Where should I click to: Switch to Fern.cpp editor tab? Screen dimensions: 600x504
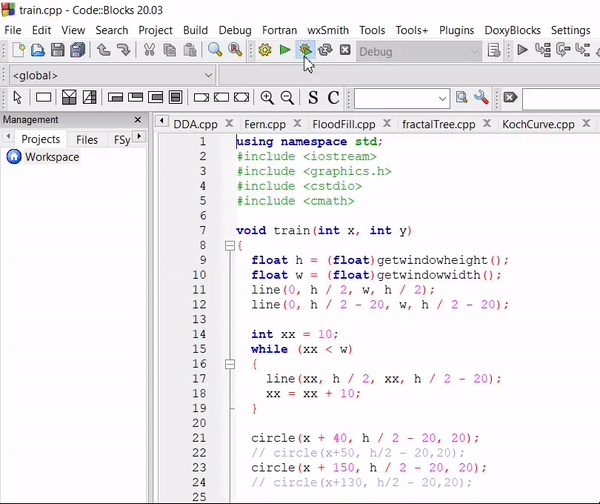click(x=265, y=124)
